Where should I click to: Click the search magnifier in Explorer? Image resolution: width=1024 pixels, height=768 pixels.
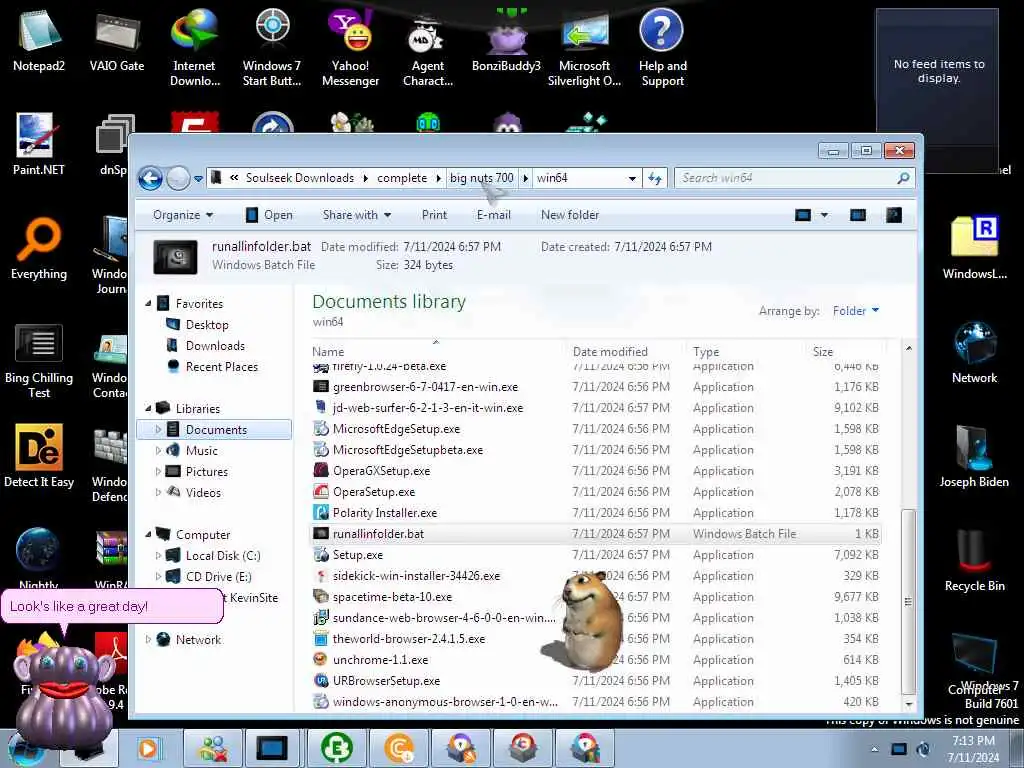(x=903, y=178)
